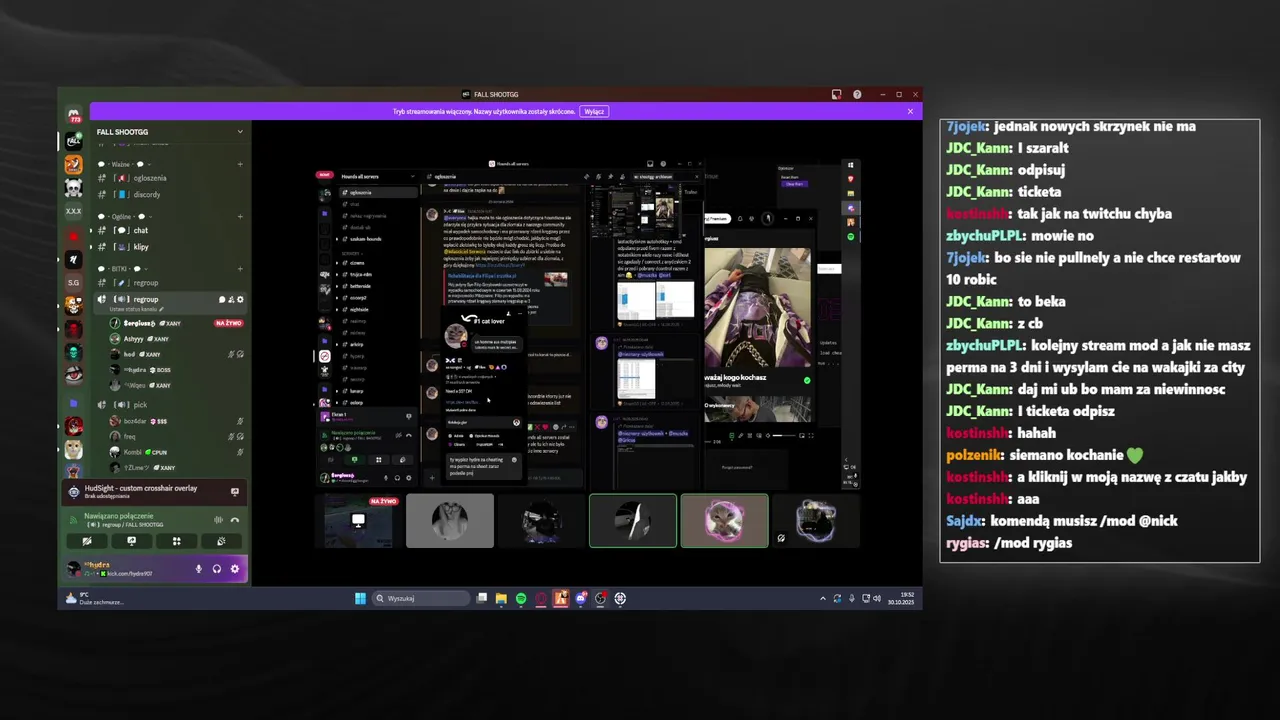Open the X.X.X server icon
Image resolution: width=1280 pixels, height=720 pixels.
[73, 211]
